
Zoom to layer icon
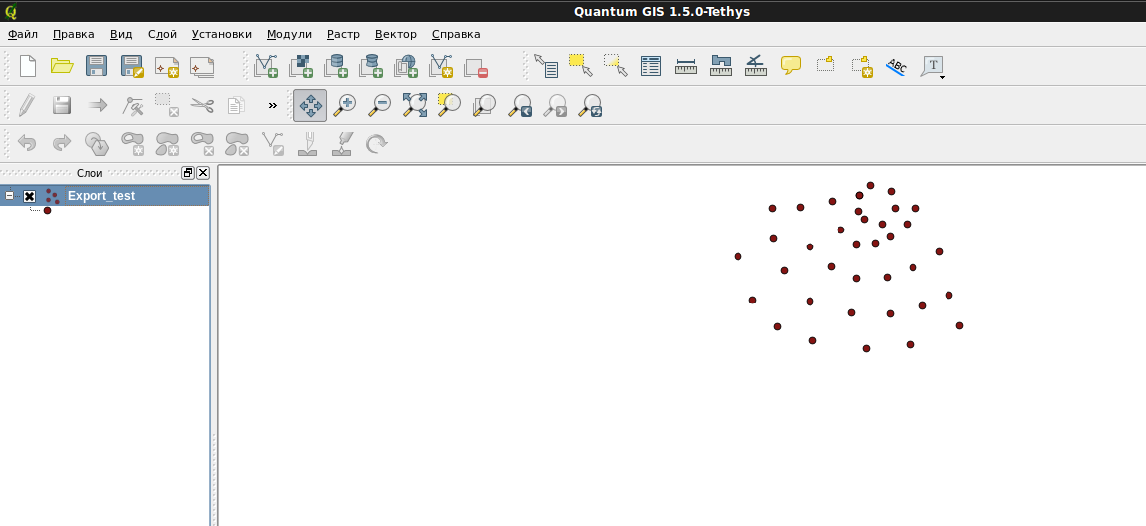click(x=485, y=105)
